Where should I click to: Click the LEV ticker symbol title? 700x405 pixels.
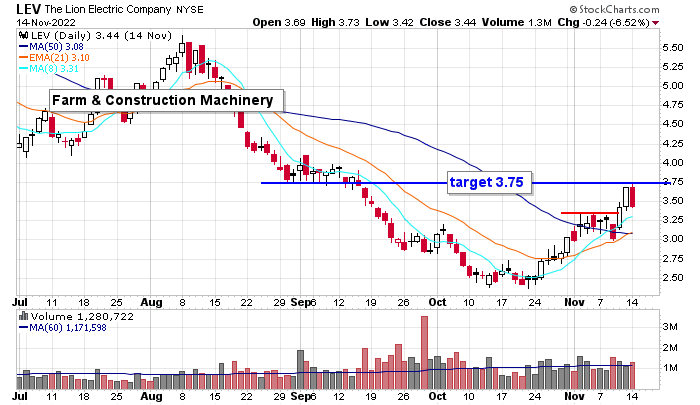tap(29, 8)
